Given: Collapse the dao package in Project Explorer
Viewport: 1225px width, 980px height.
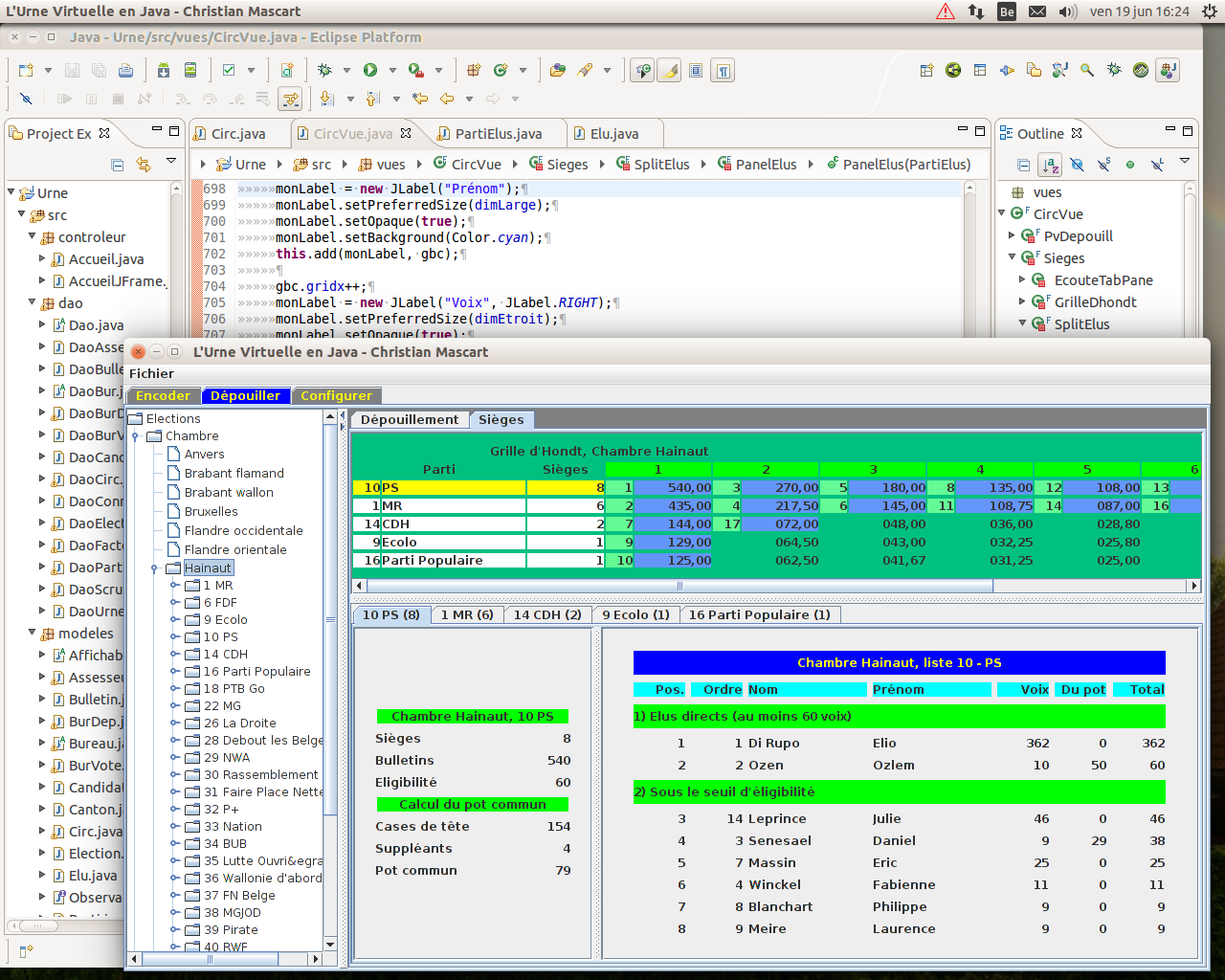Looking at the screenshot, I should coord(32,302).
